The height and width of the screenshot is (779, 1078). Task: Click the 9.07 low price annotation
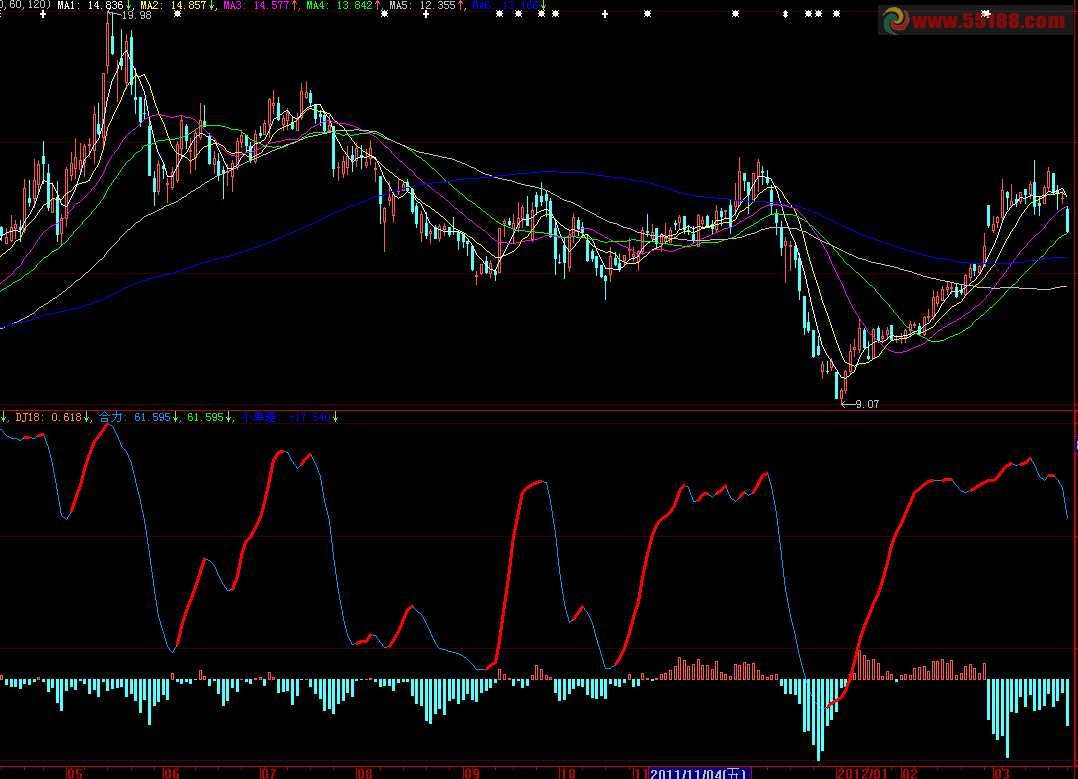[867, 404]
